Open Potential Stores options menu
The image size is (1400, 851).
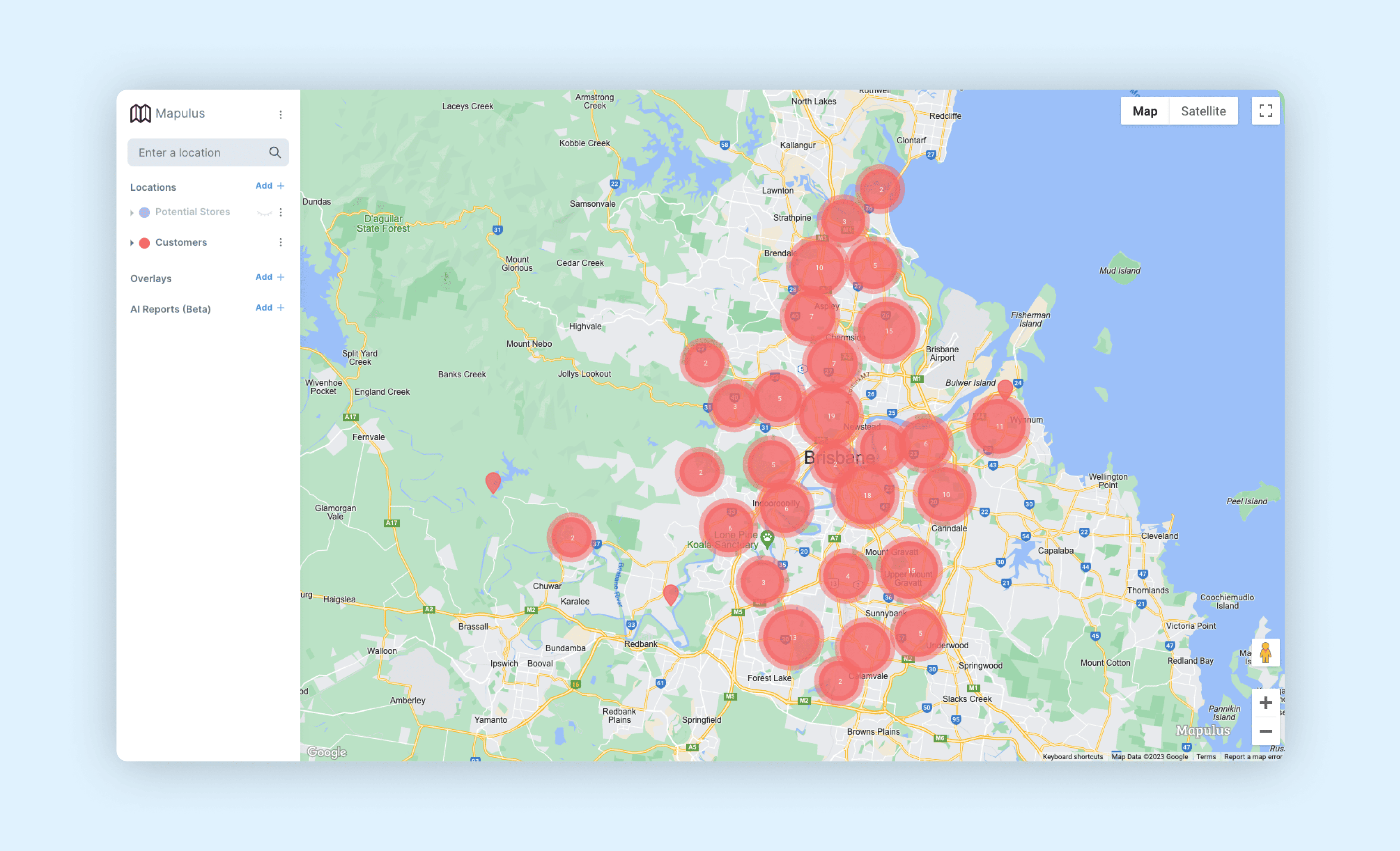[x=280, y=212]
